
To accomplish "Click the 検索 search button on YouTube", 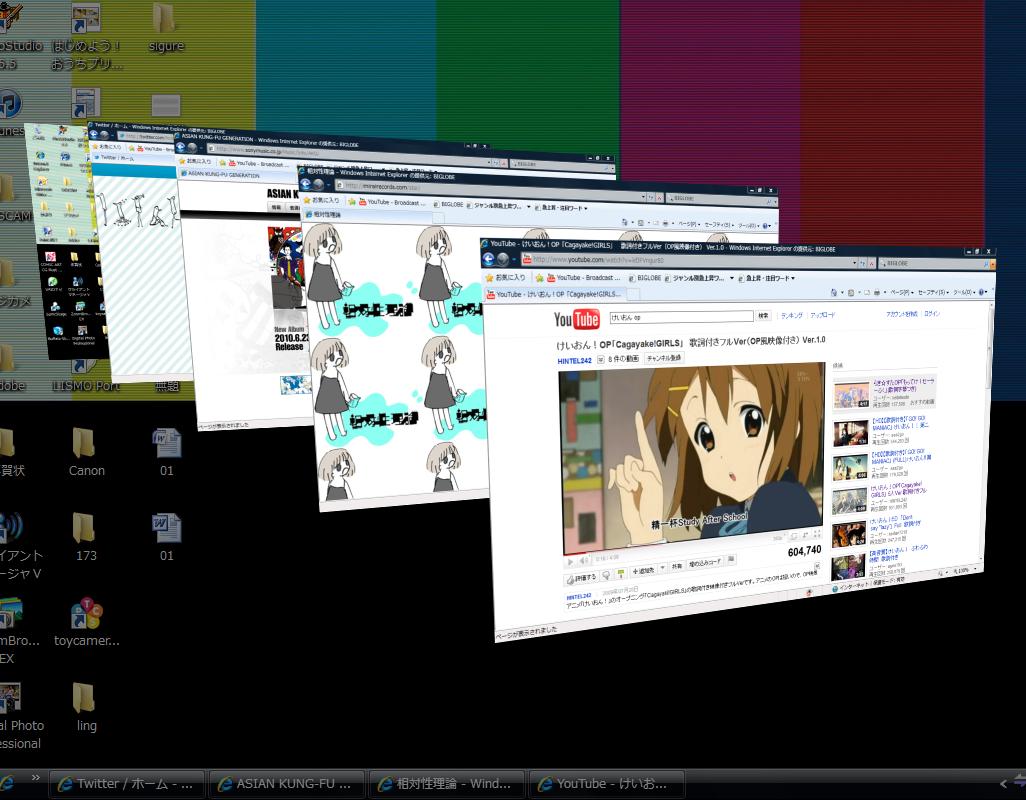I will [x=763, y=315].
